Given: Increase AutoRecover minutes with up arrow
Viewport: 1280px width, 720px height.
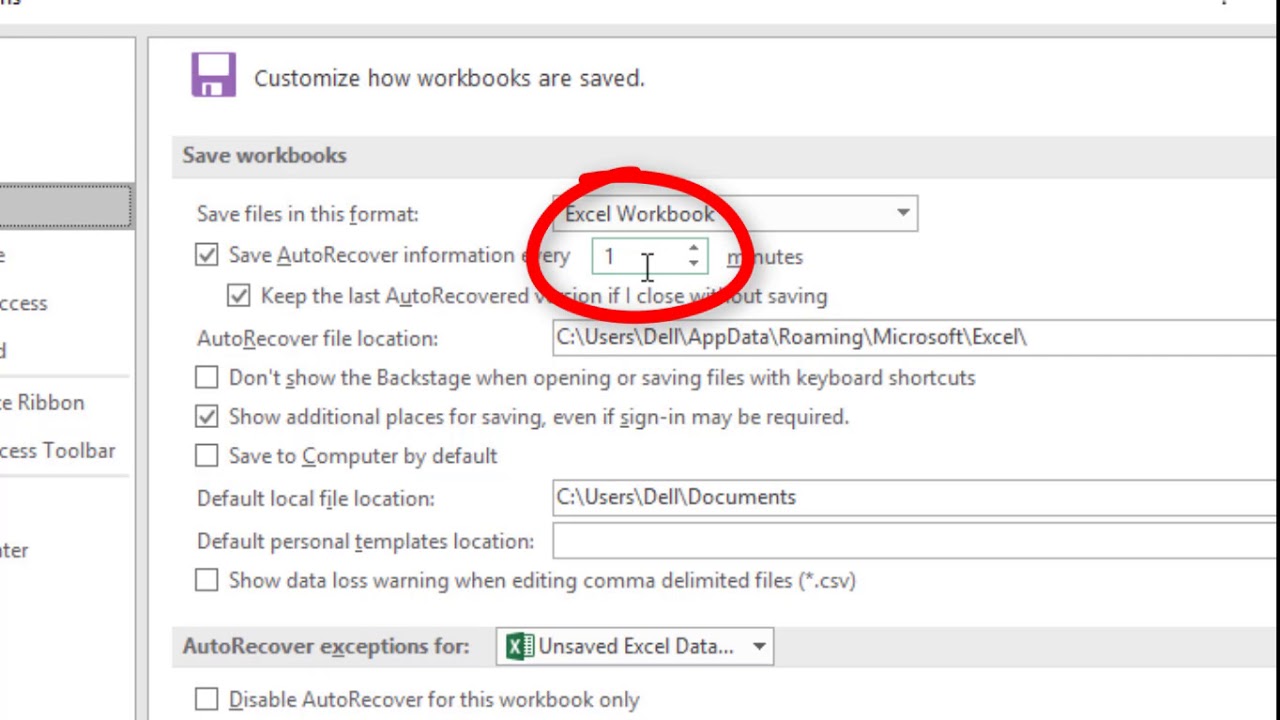Looking at the screenshot, I should [694, 248].
